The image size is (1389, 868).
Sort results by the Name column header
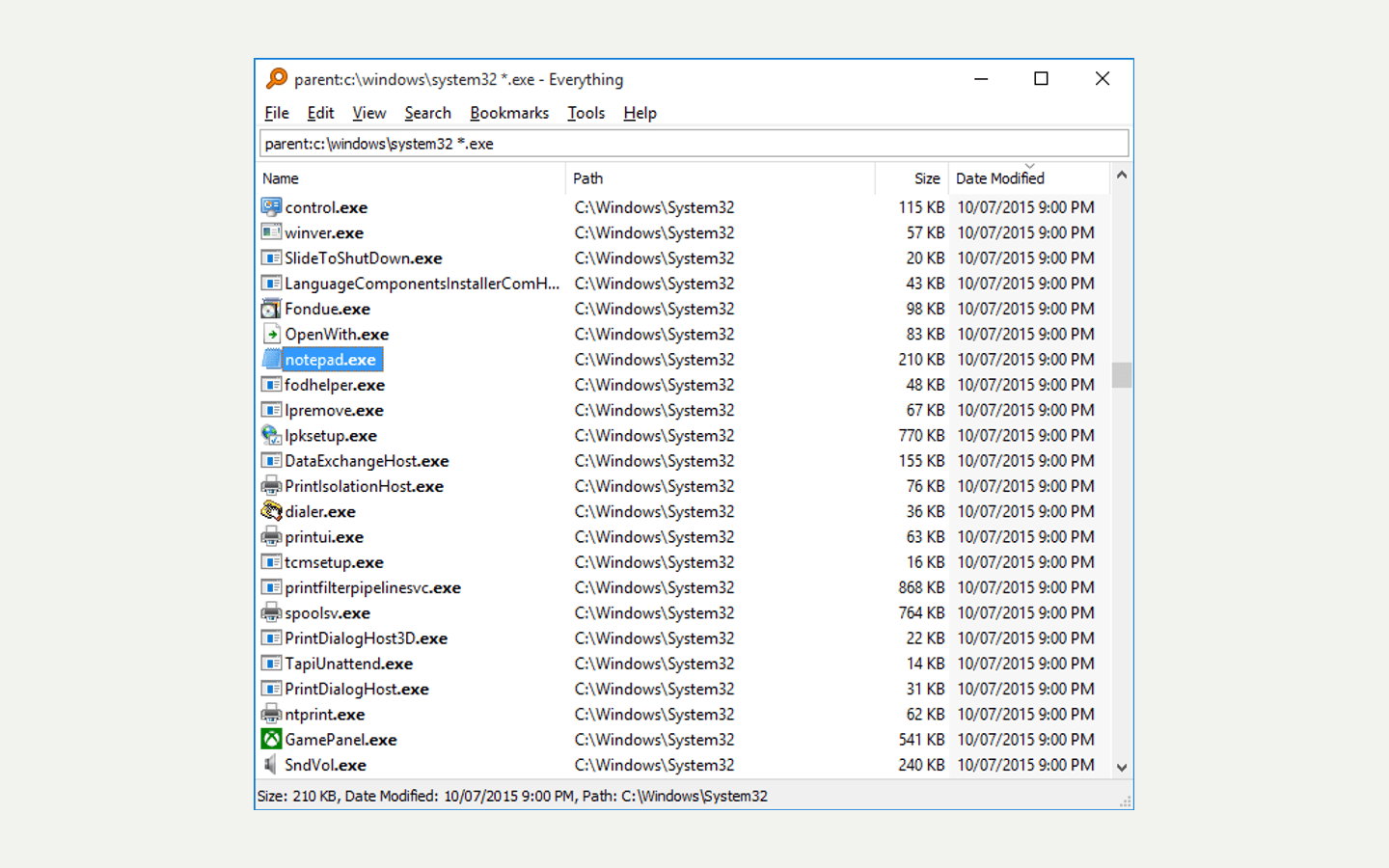pos(412,178)
